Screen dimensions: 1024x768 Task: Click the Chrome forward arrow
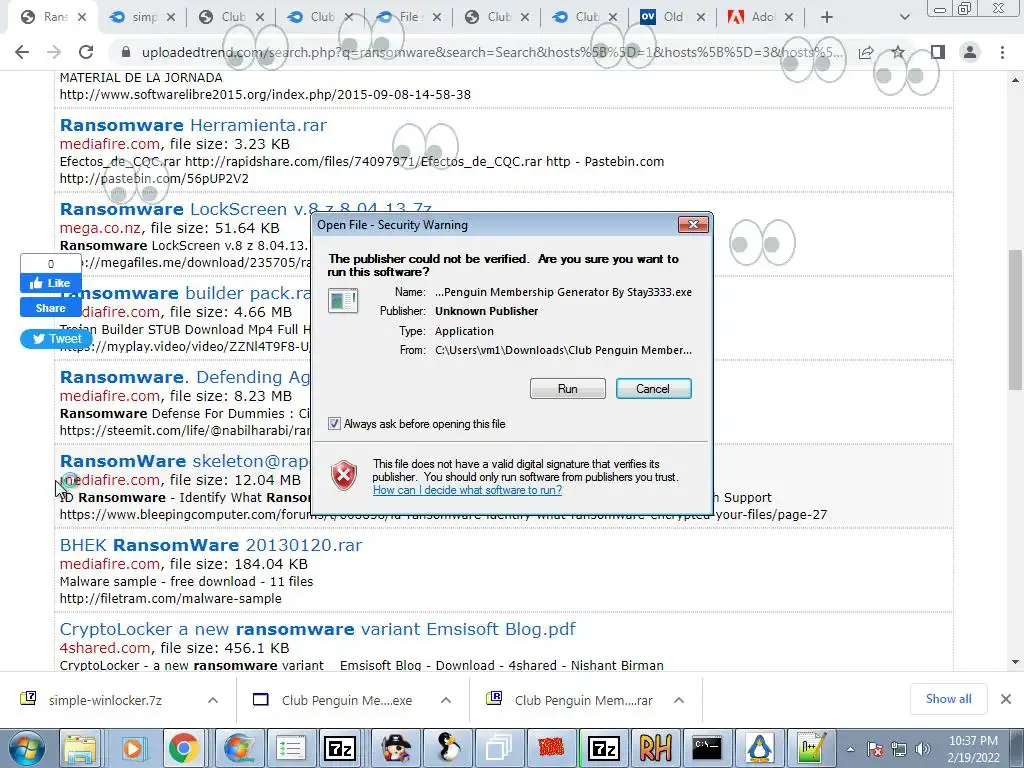[x=54, y=52]
